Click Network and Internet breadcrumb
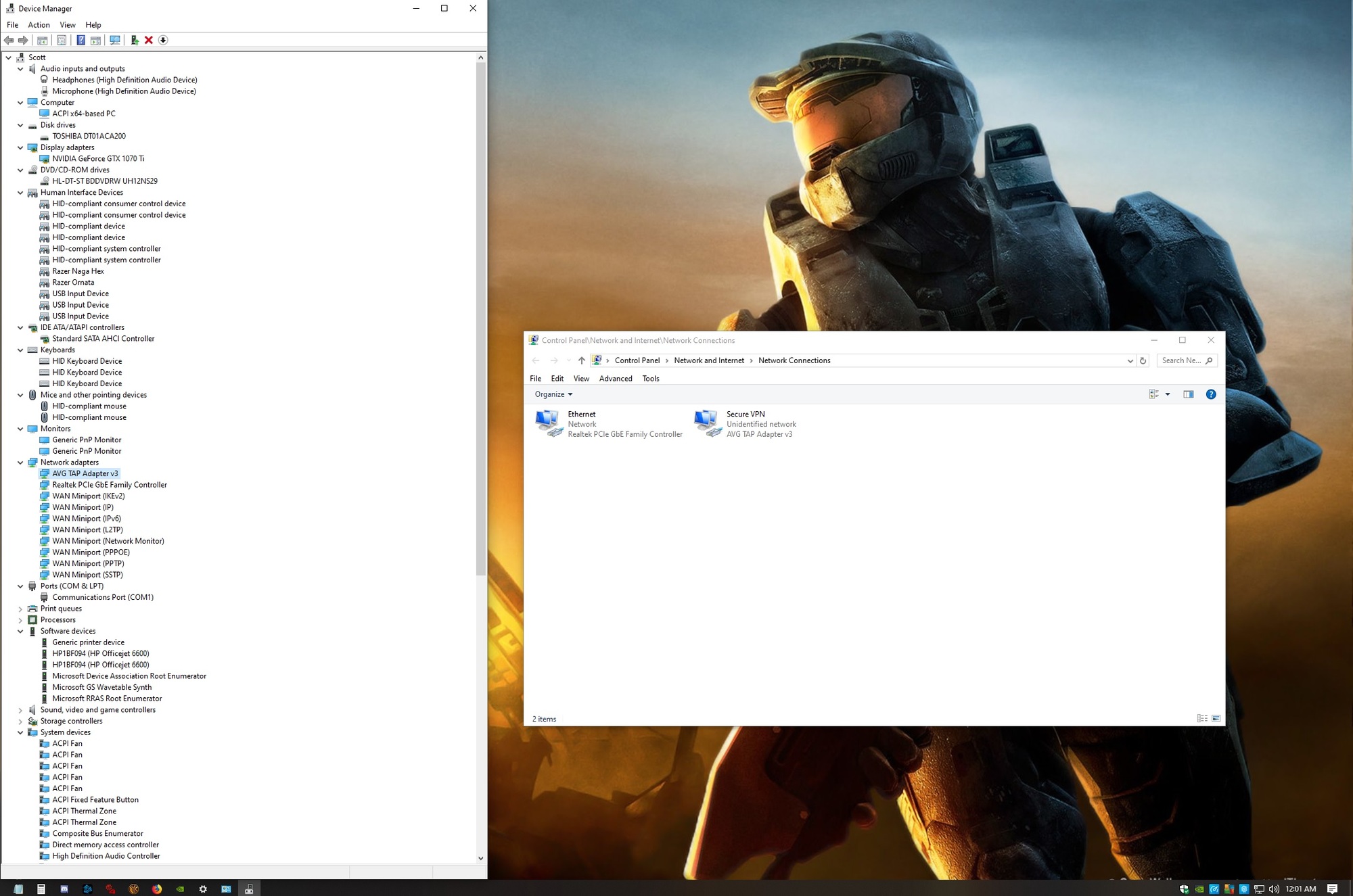The width and height of the screenshot is (1353, 896). (x=709, y=360)
